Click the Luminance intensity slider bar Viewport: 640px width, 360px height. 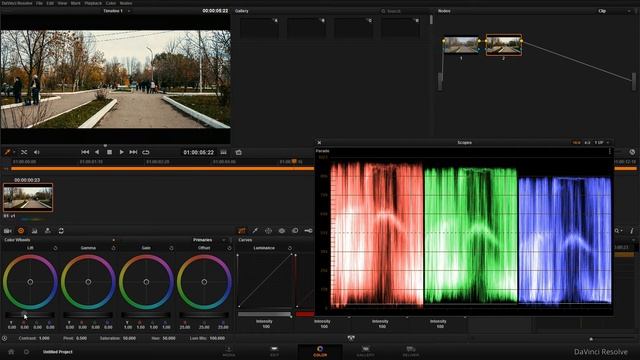point(264,314)
